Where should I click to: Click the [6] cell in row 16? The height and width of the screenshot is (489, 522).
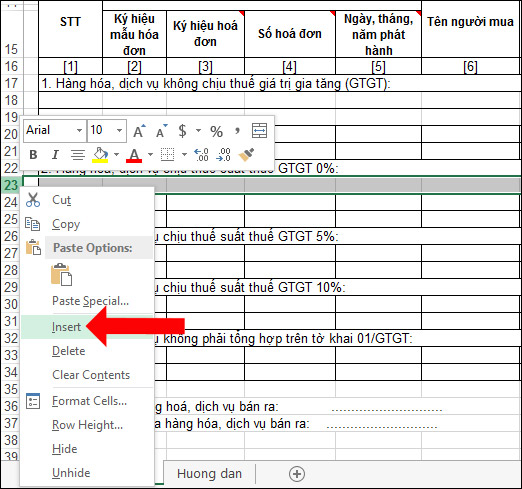pos(470,66)
